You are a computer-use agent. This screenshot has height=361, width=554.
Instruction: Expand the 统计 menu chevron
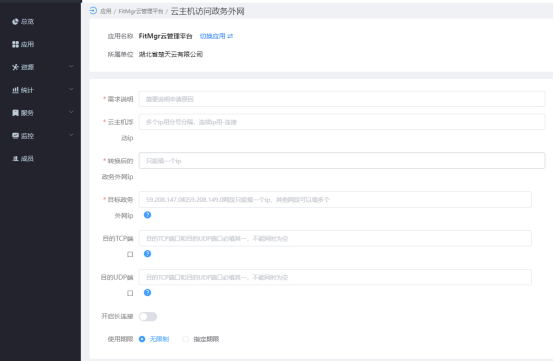click(71, 89)
